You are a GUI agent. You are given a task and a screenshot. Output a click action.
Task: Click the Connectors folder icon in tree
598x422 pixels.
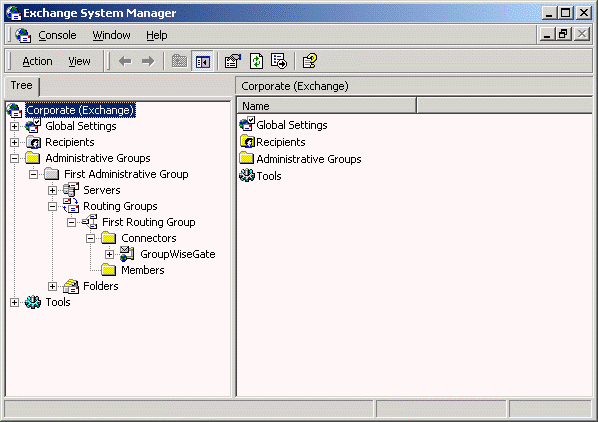pos(109,238)
